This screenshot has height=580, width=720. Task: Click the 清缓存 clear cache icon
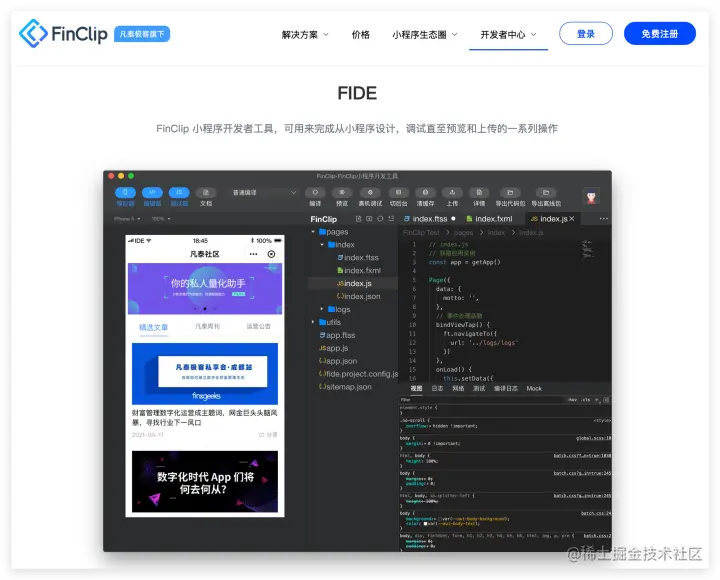[x=425, y=192]
